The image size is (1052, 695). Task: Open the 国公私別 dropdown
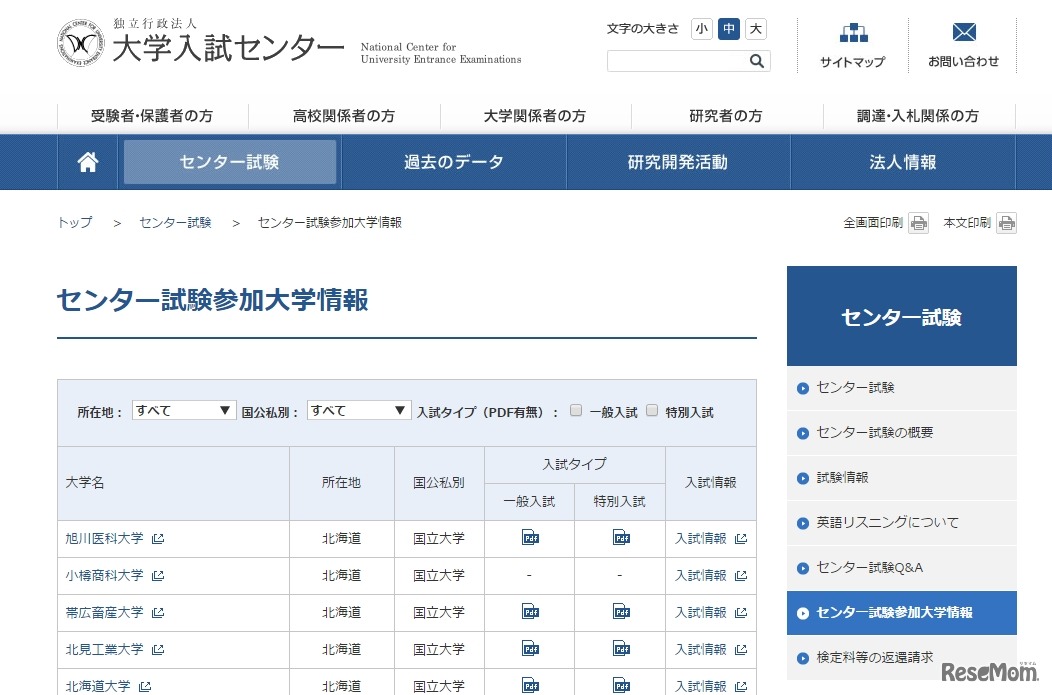(358, 410)
